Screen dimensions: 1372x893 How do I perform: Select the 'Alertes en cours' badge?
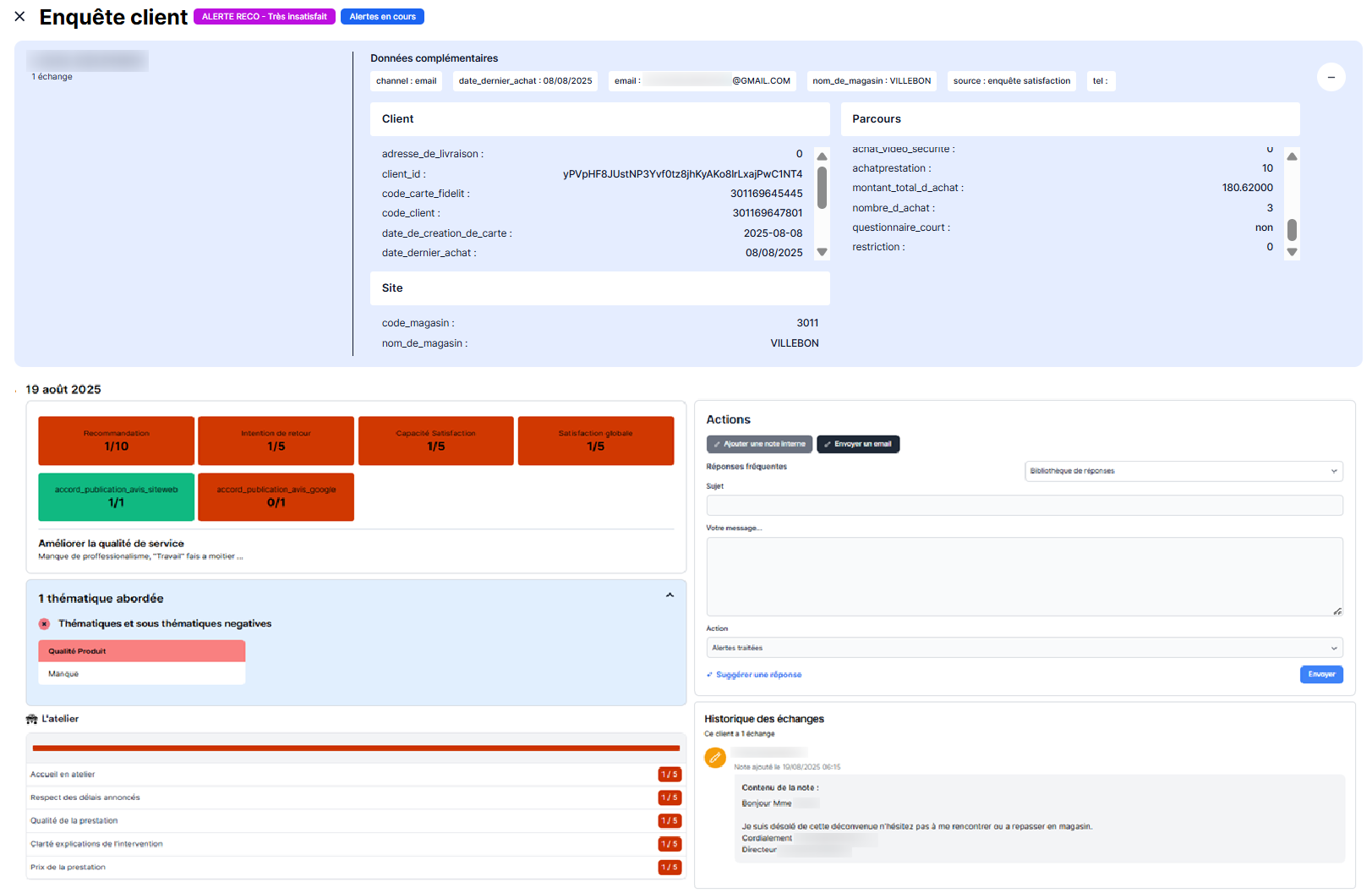tap(382, 17)
